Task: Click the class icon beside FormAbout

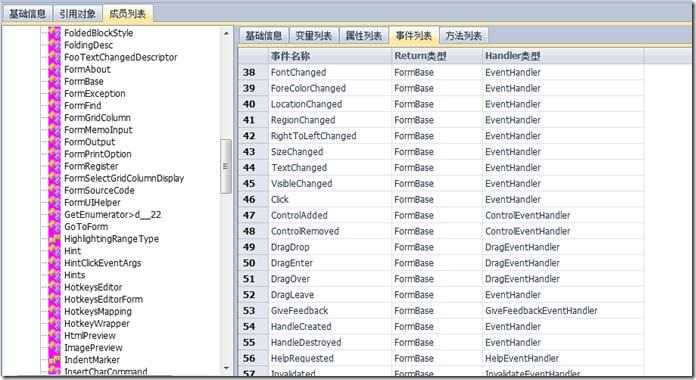Action: coord(54,70)
